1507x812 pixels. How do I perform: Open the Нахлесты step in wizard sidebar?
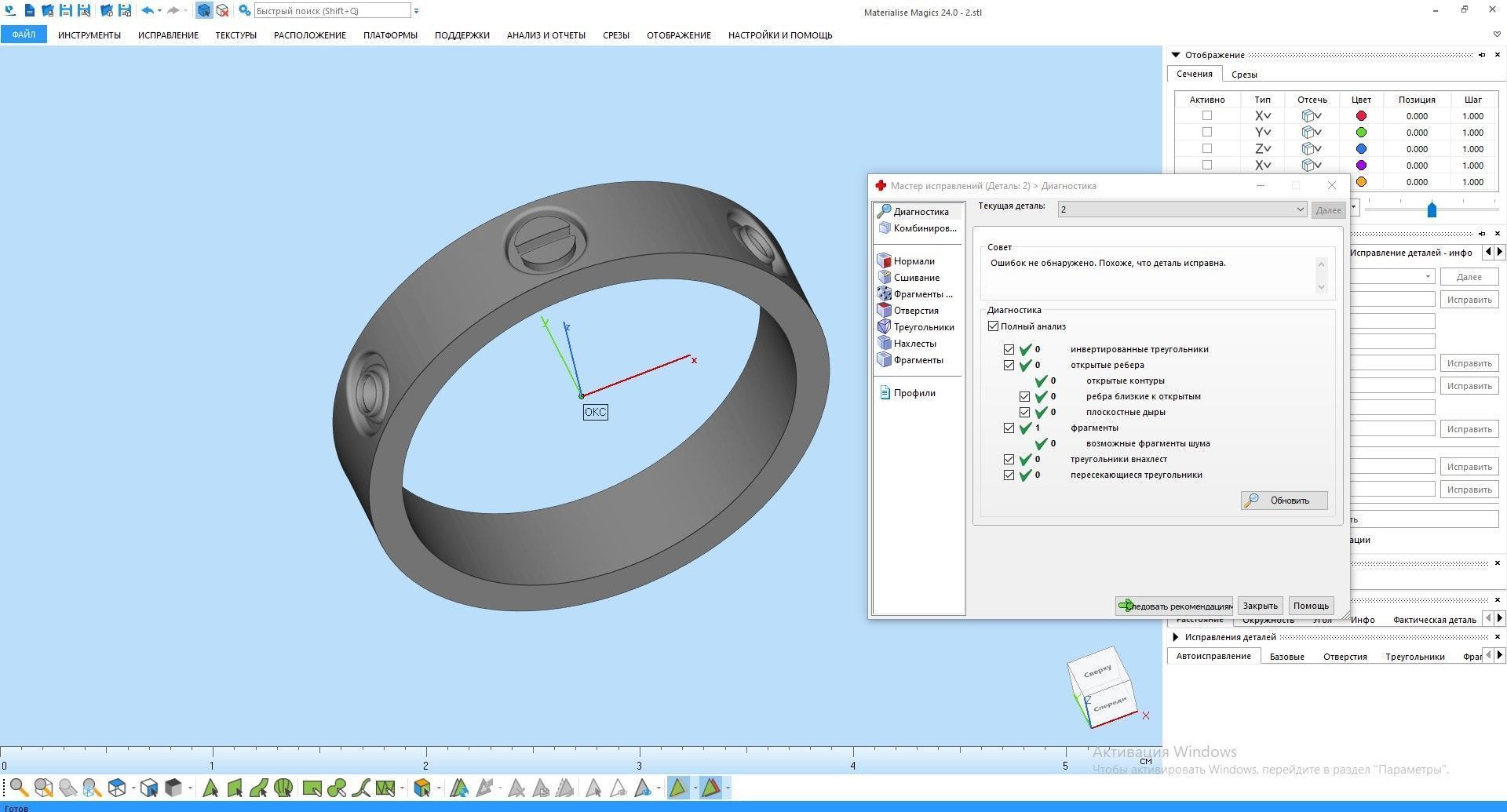[914, 344]
